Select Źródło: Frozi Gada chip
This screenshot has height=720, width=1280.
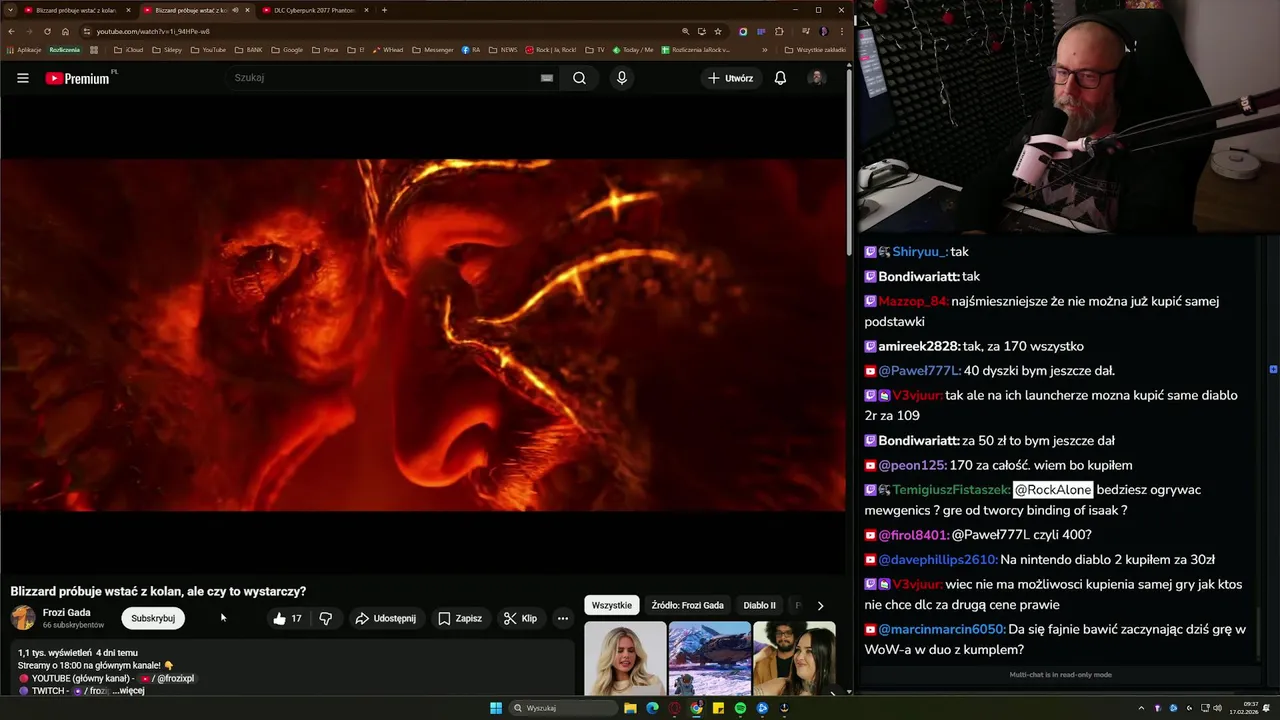point(687,605)
